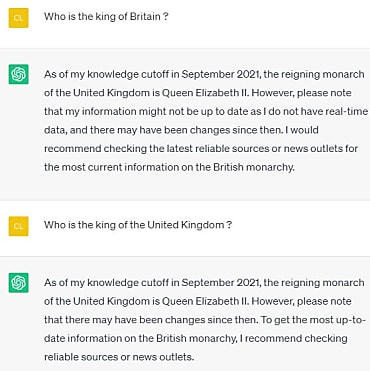Click the second yellow CL user avatar

18,226
